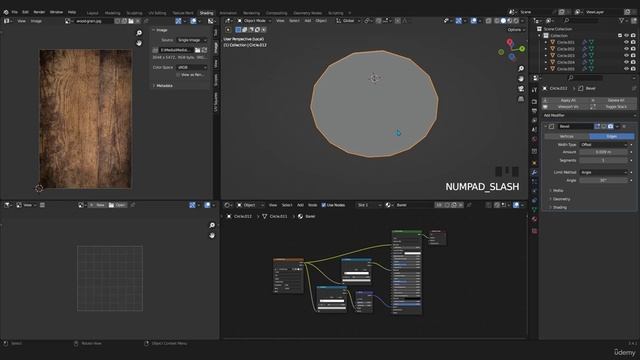Click the image file path field

point(176,50)
